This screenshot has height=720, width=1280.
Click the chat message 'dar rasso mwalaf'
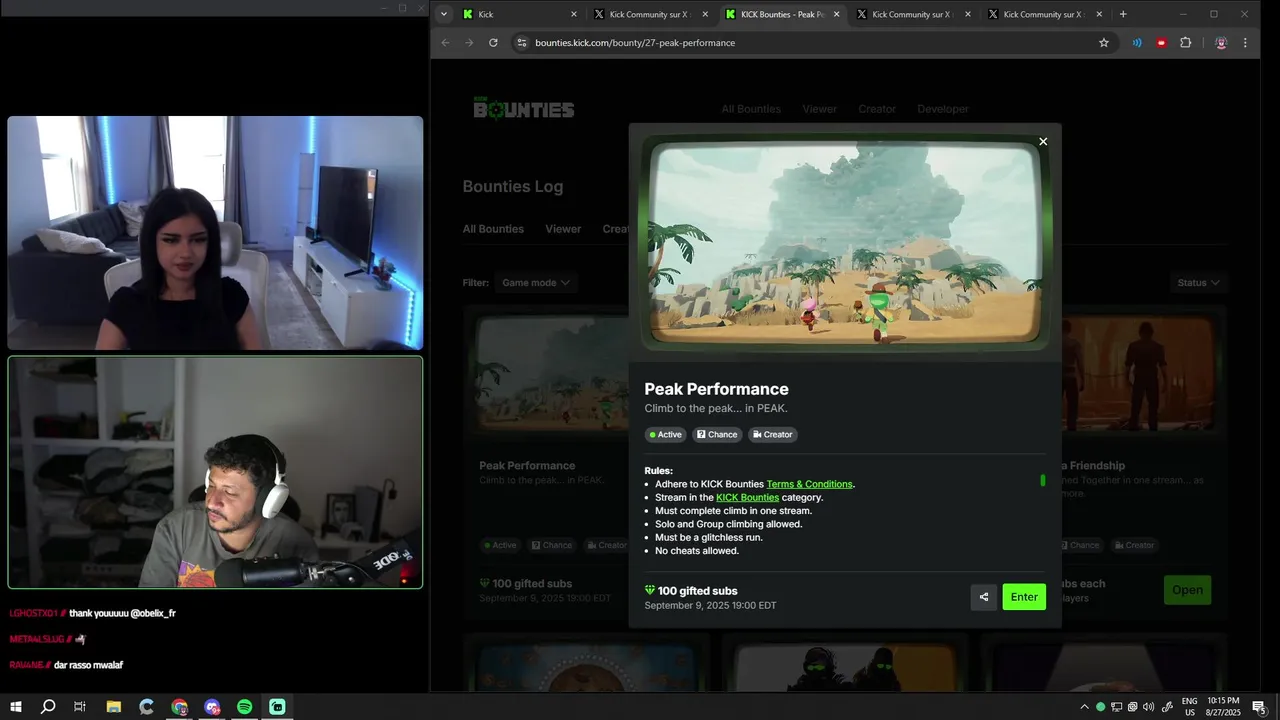tap(88, 665)
